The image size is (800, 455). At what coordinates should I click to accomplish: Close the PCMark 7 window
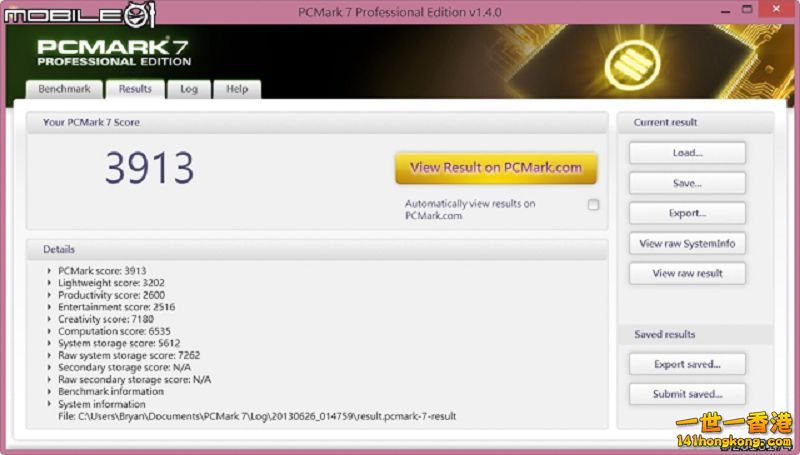pyautogui.click(x=777, y=10)
